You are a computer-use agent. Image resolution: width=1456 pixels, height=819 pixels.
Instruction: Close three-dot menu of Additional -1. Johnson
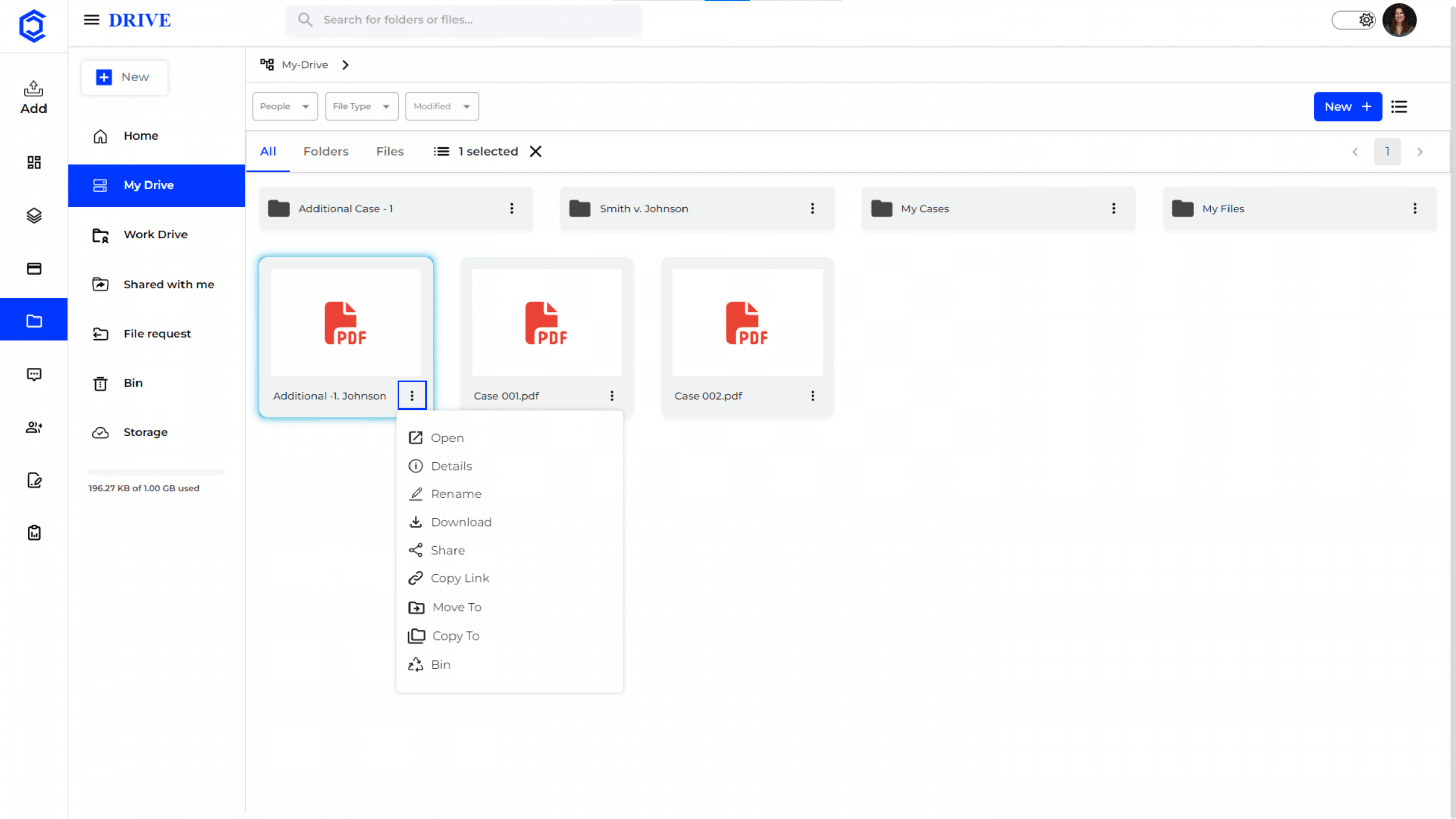click(x=412, y=396)
